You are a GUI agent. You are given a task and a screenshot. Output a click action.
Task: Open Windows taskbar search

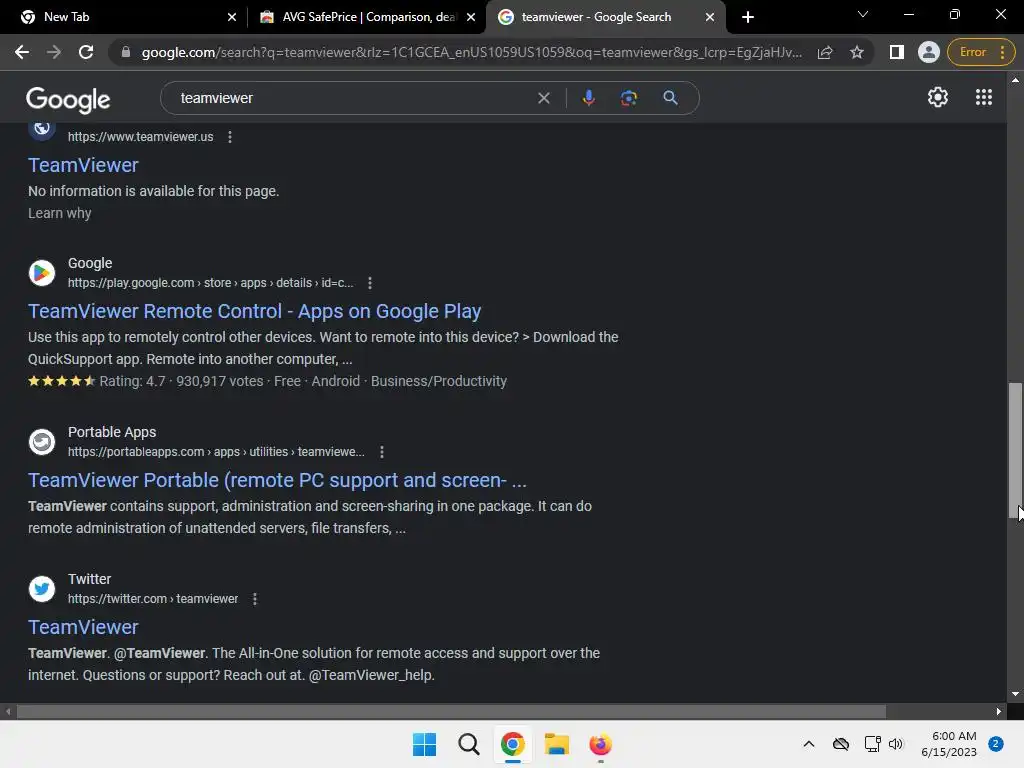coord(468,744)
